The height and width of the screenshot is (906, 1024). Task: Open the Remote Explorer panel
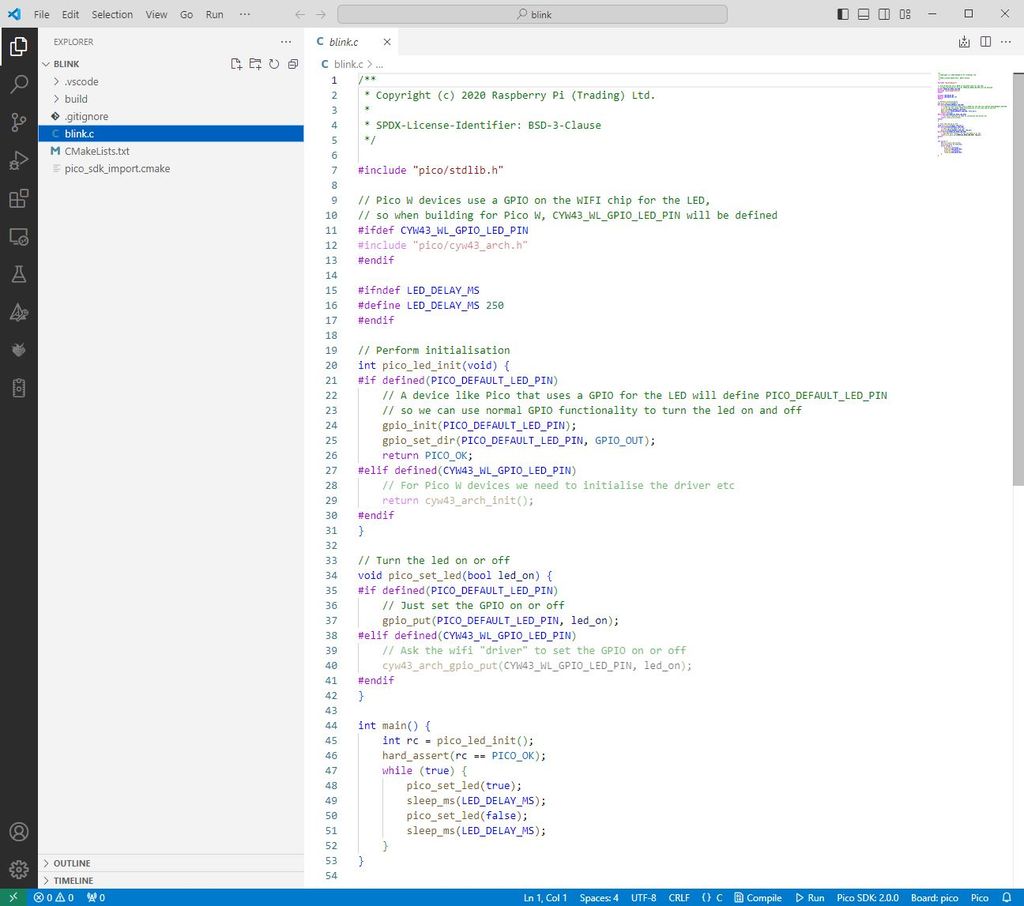pos(18,236)
